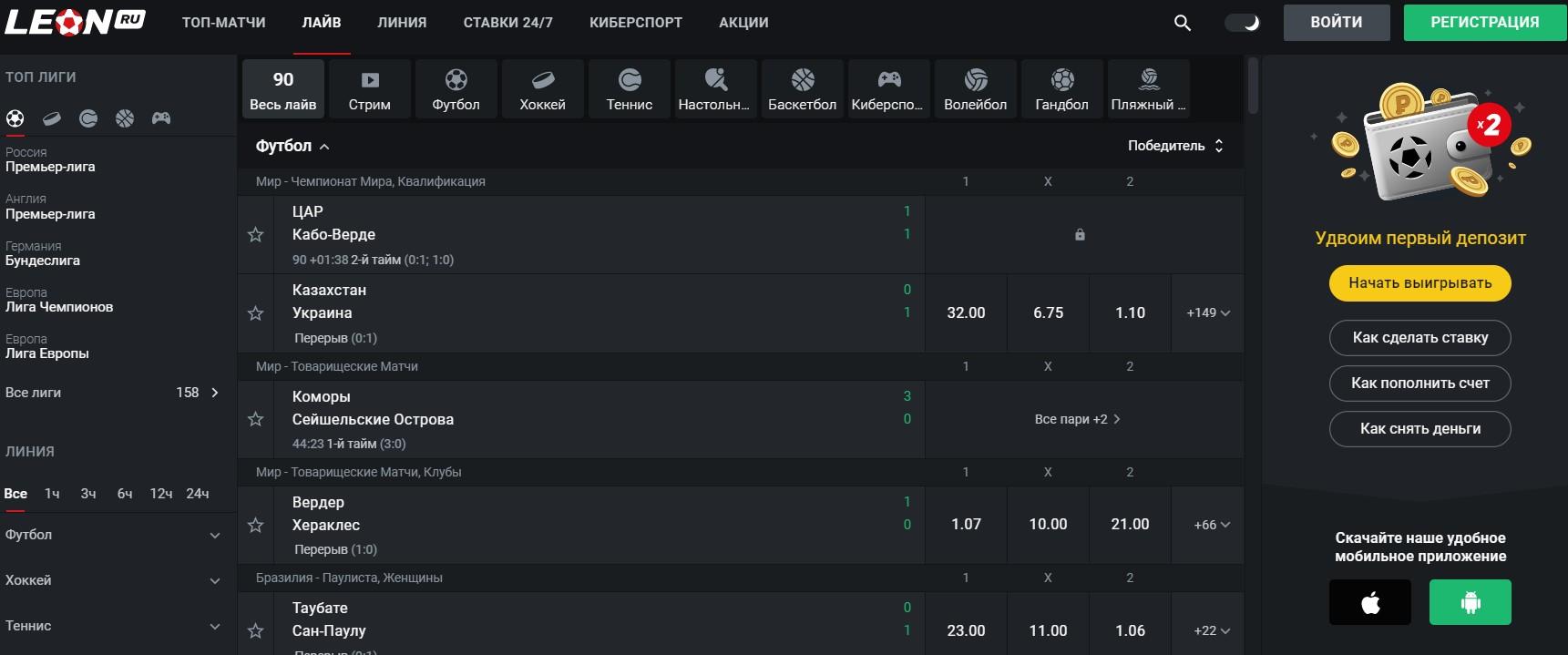The width and height of the screenshot is (1568, 655).
Task: Collapse the Футбол live section
Action: click(292, 146)
